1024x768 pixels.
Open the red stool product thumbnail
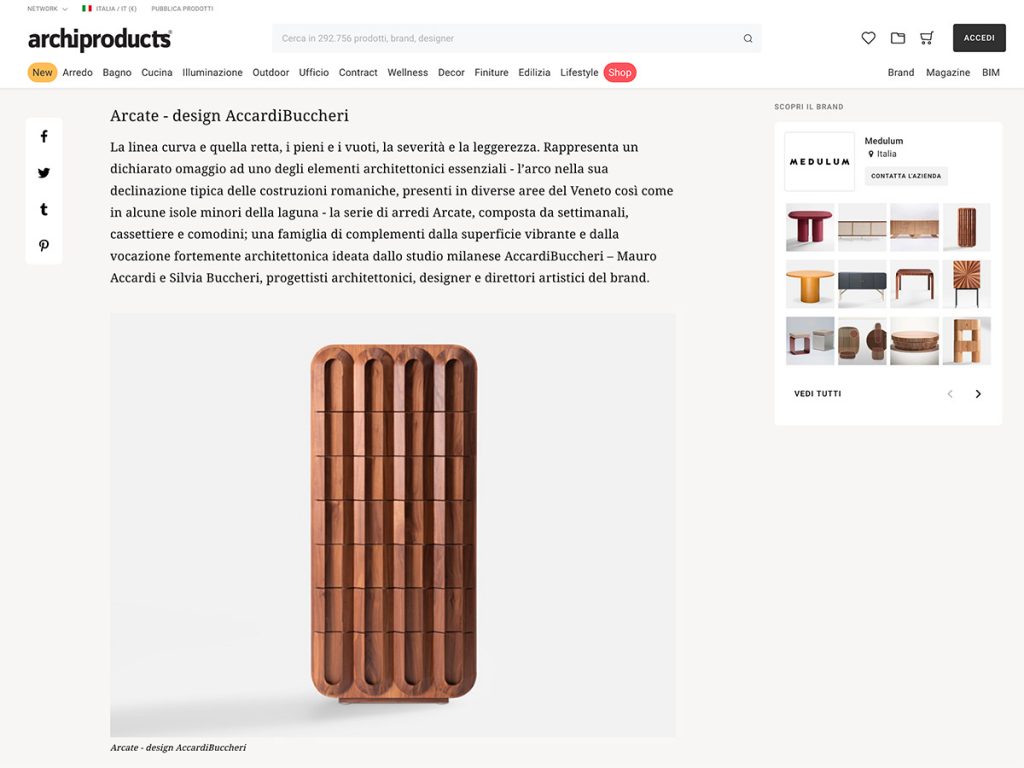coord(810,227)
